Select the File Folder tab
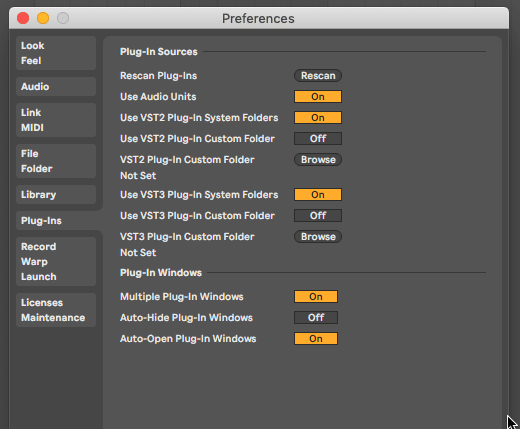Screen dimensions: 520x429 (56, 161)
